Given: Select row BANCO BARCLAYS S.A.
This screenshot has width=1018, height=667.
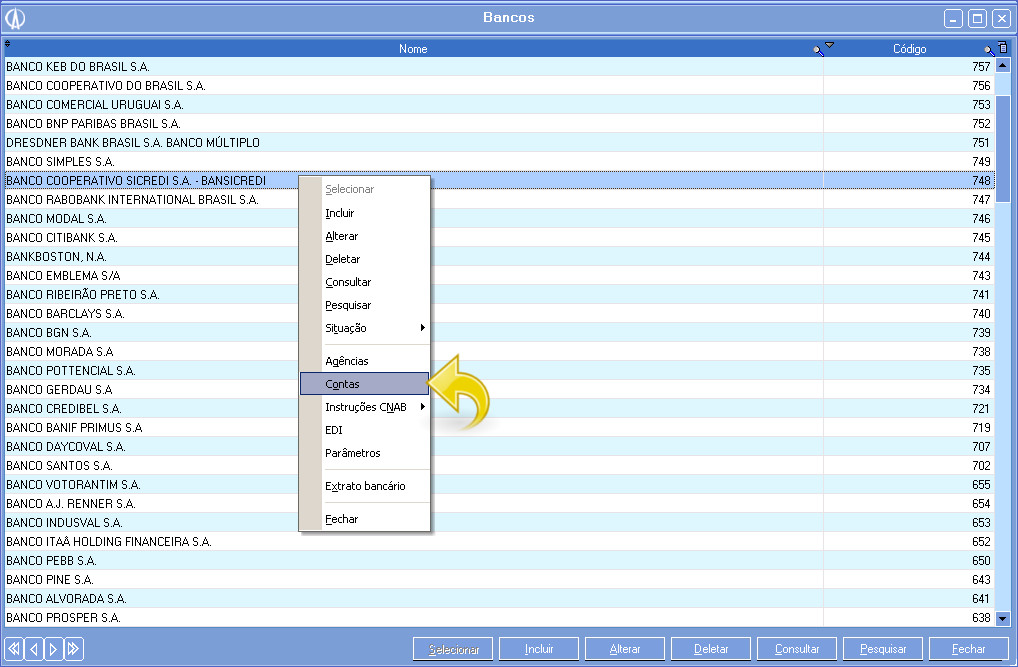Looking at the screenshot, I should pyautogui.click(x=499, y=314).
